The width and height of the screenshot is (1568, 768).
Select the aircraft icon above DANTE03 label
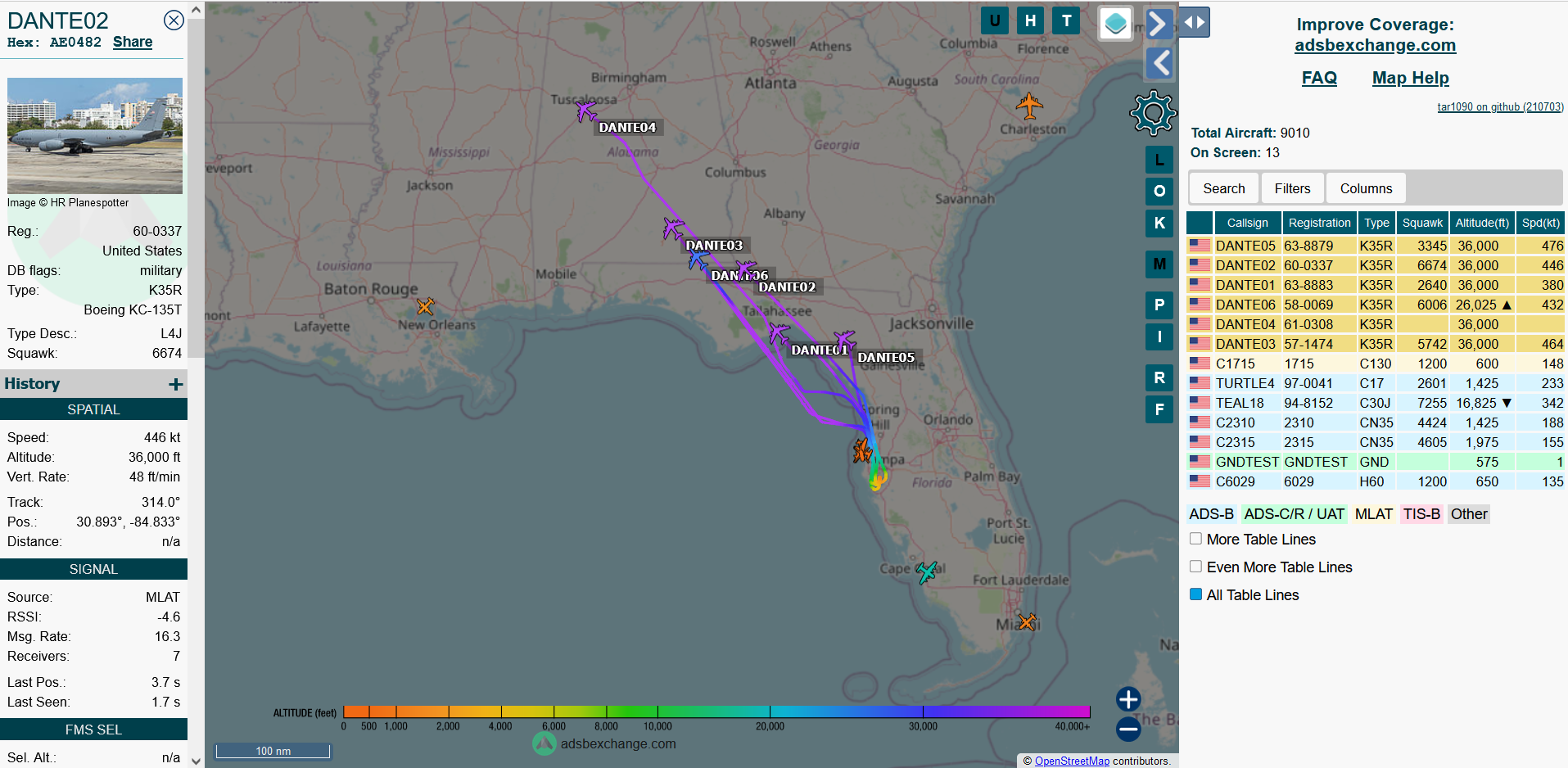[673, 228]
